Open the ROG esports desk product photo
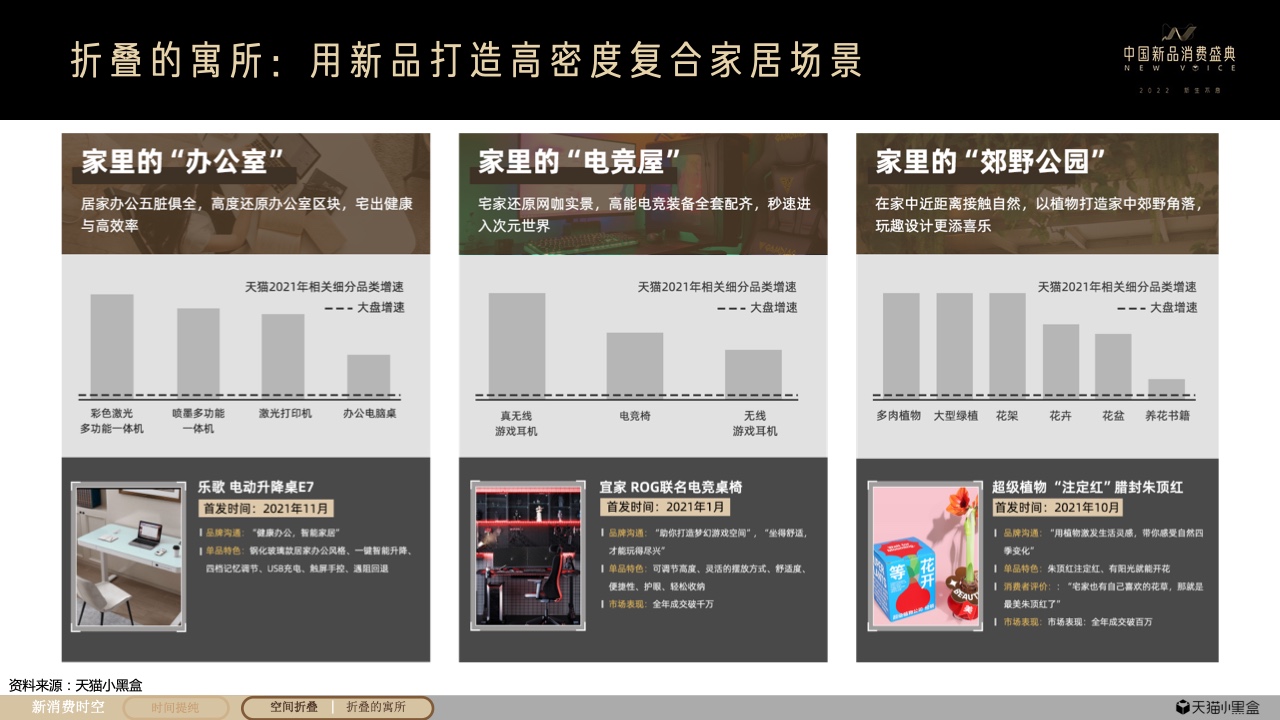Image resolution: width=1280 pixels, height=720 pixels. (x=528, y=557)
